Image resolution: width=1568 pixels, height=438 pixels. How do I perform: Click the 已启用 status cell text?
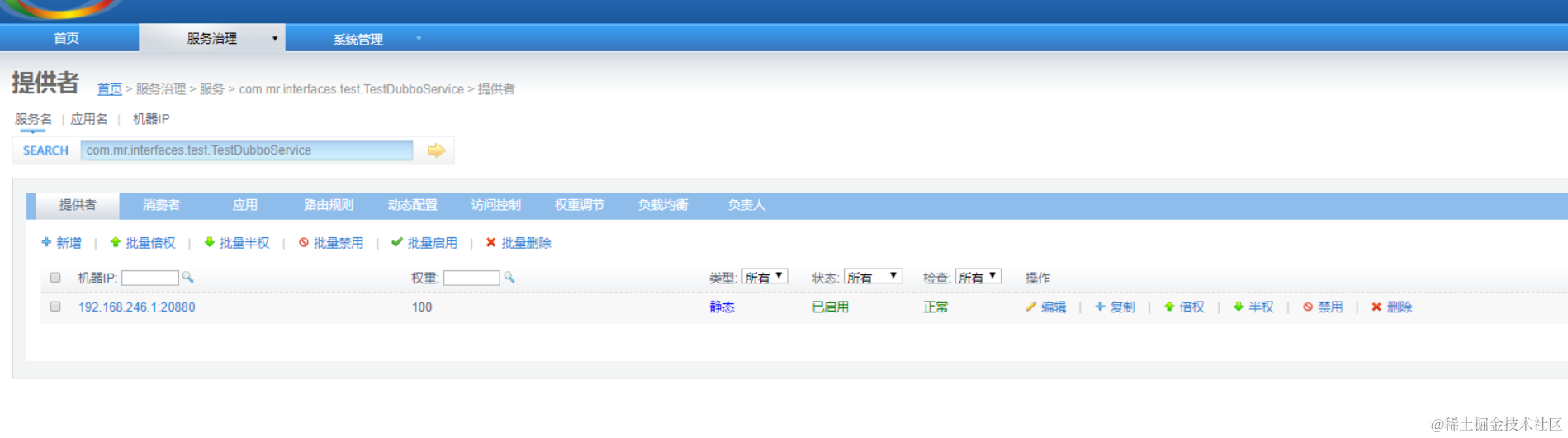point(831,307)
